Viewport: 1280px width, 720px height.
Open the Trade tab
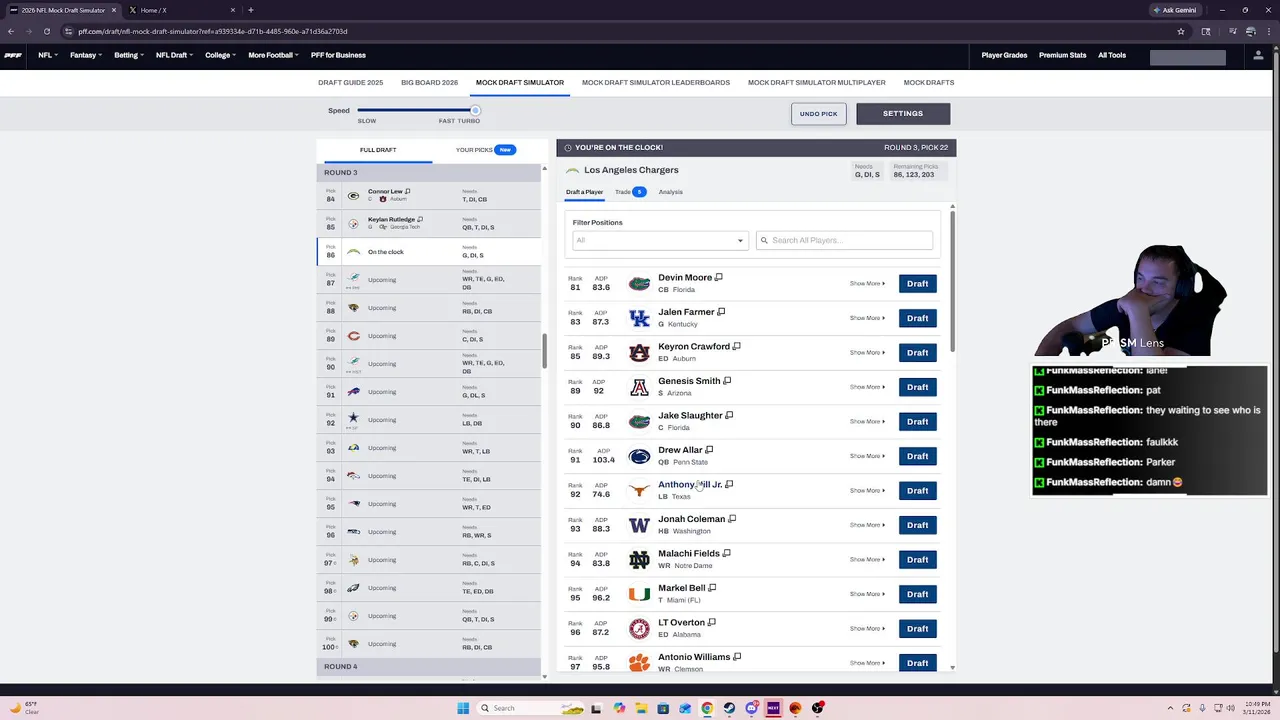pos(630,192)
